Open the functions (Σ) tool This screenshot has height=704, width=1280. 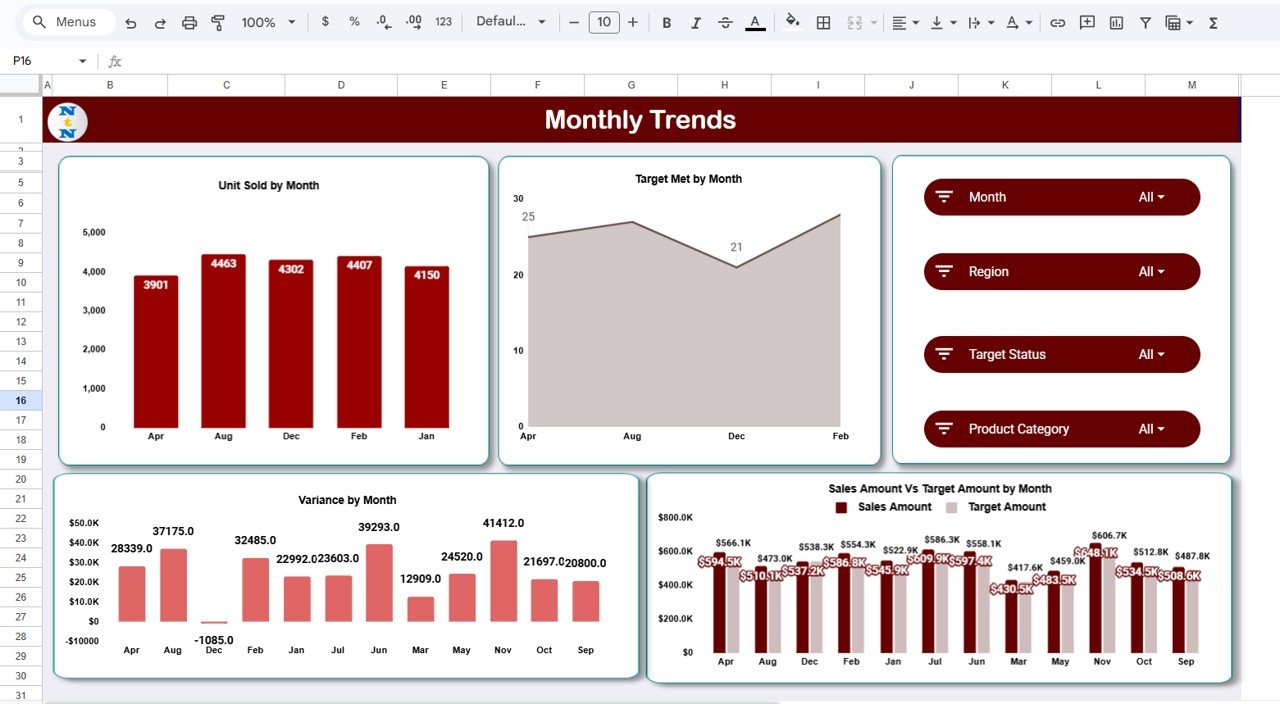(x=1212, y=22)
